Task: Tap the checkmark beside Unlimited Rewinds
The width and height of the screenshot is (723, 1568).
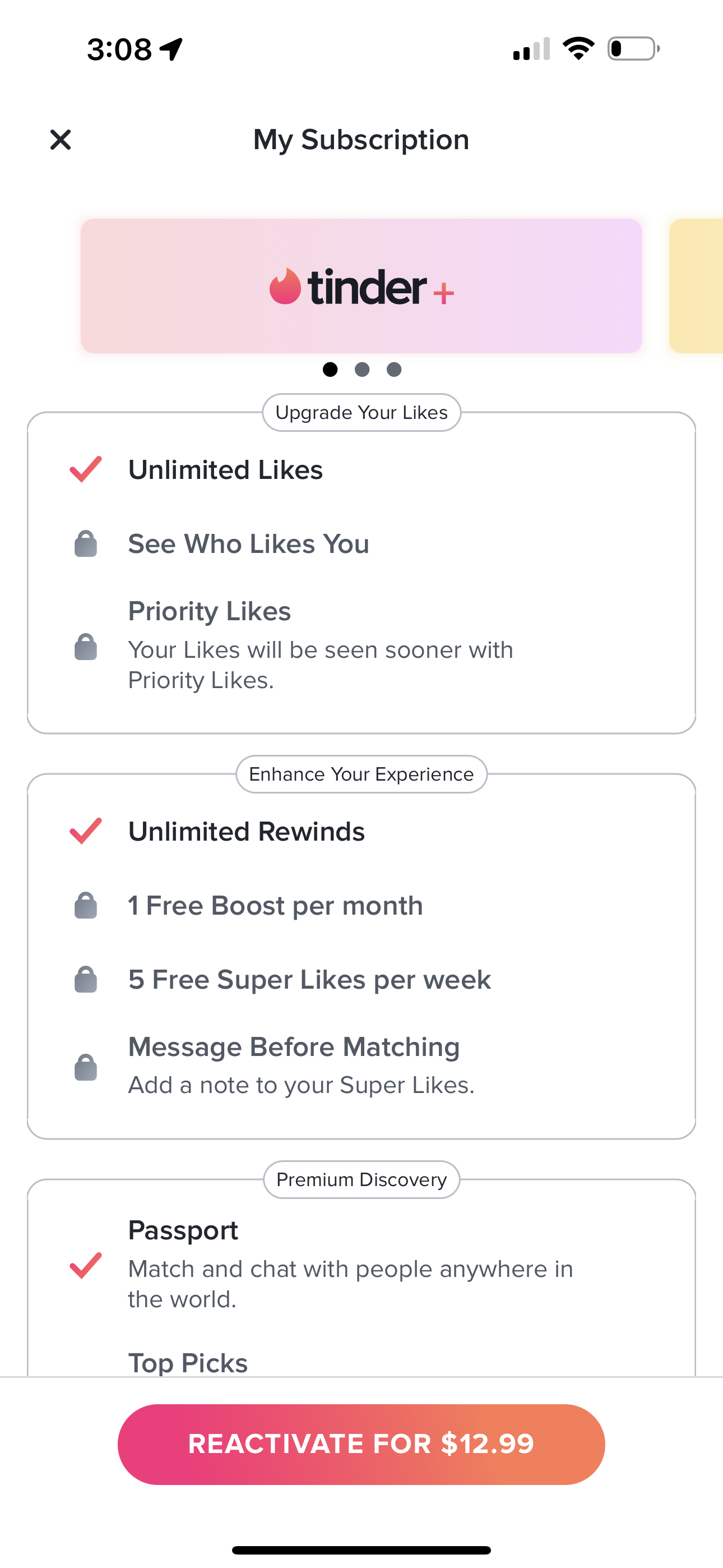Action: [86, 831]
